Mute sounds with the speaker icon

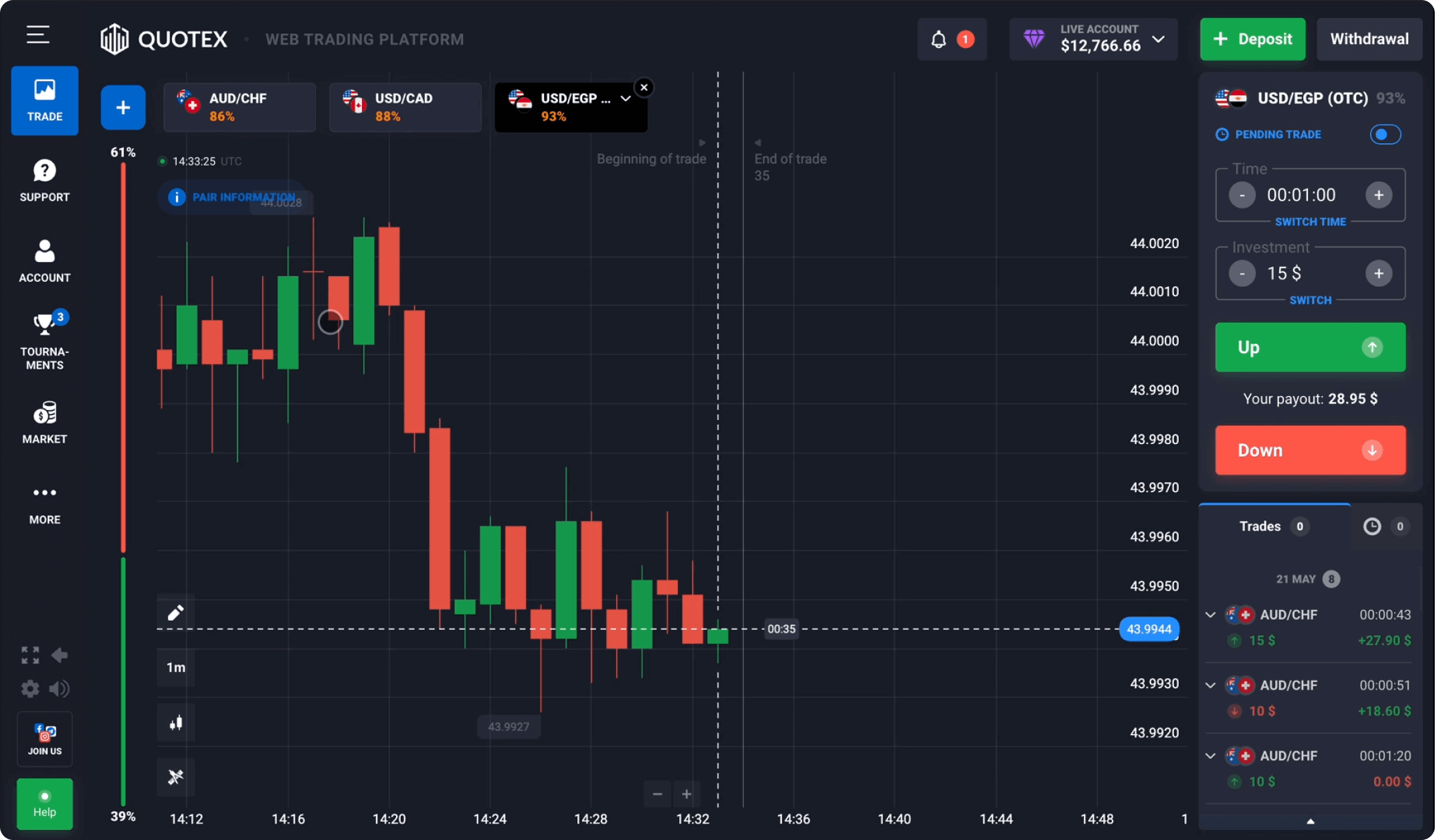(60, 688)
